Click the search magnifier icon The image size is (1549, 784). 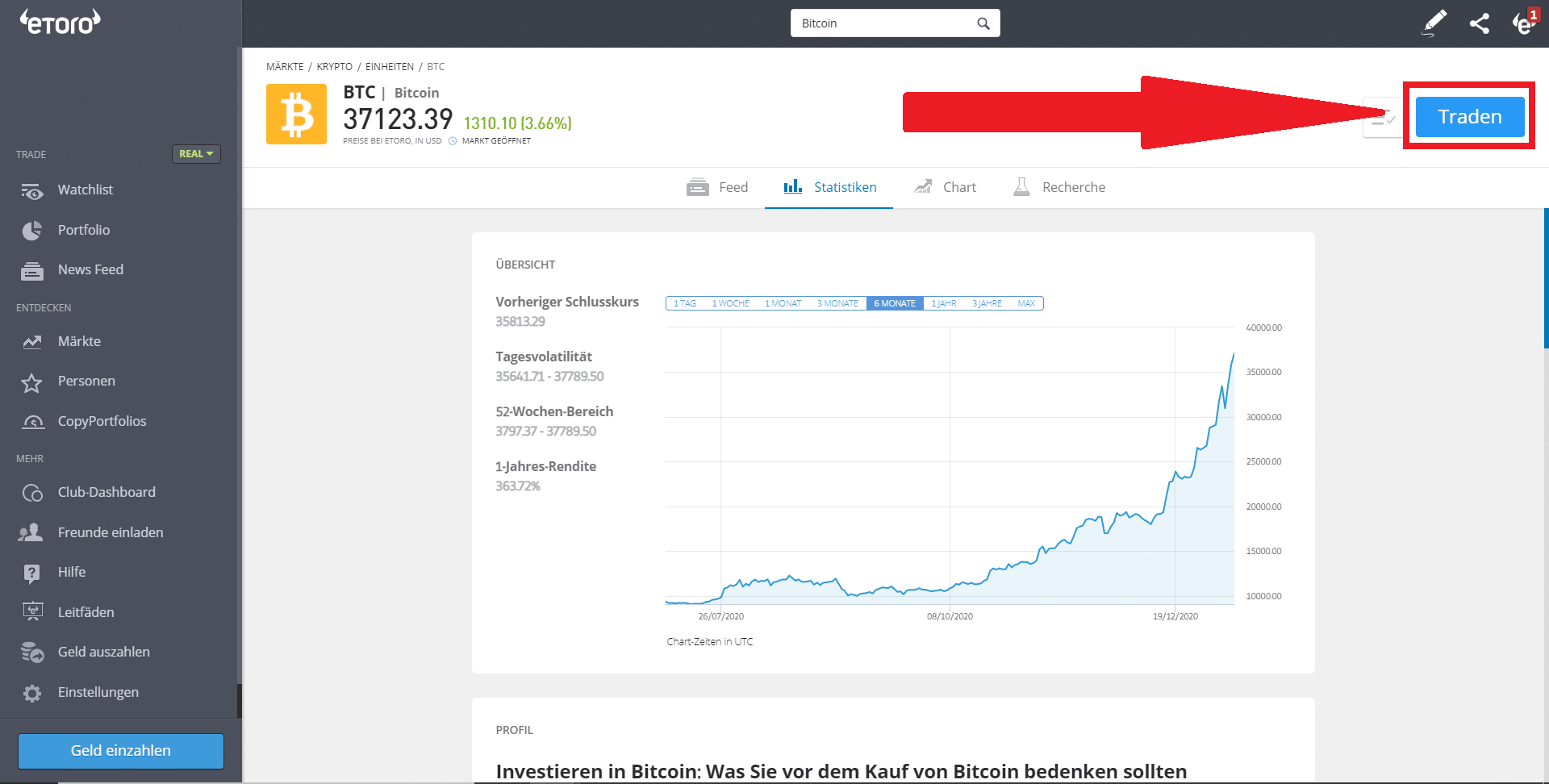[983, 23]
